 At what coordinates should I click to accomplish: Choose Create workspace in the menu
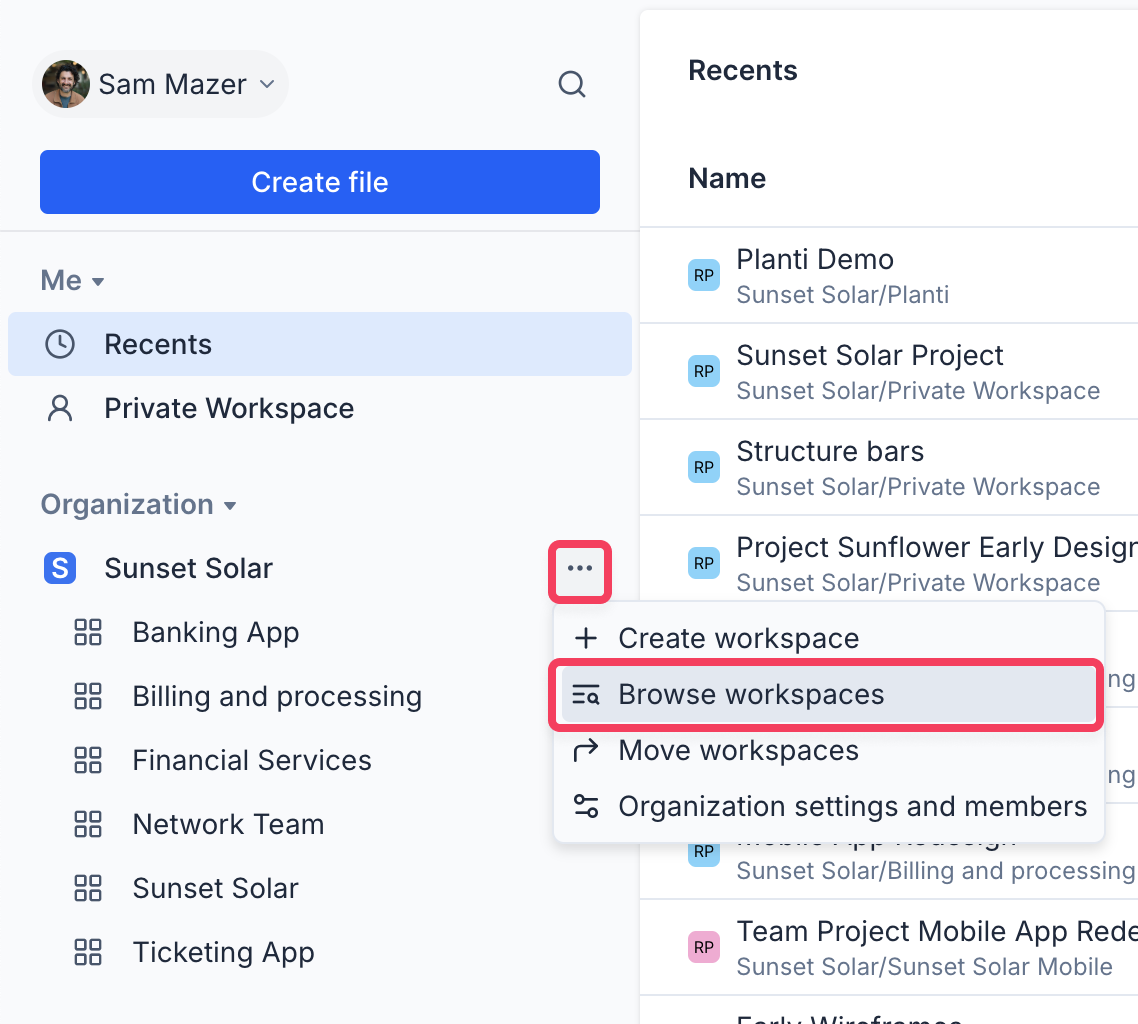738,639
